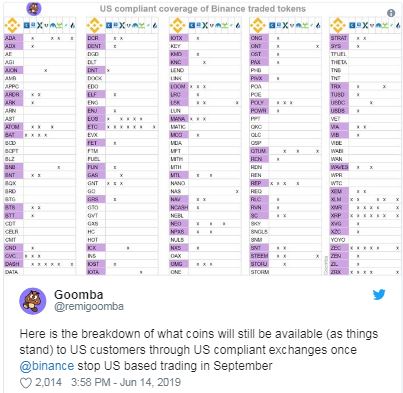Open the token coverage chart image

203,139
